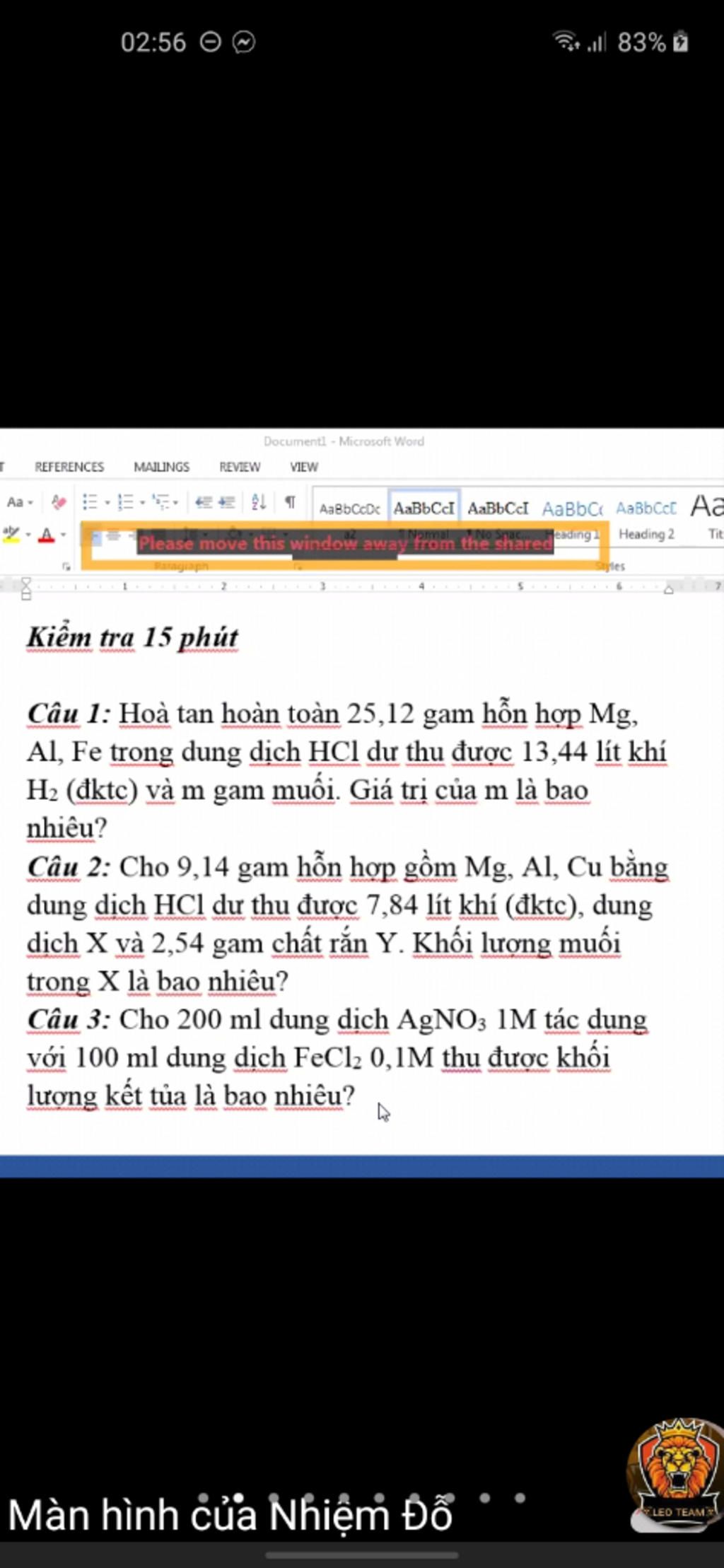Image resolution: width=724 pixels, height=1568 pixels.
Task: Click the 'FeCl2' formula in Câu 3
Action: (x=327, y=1059)
